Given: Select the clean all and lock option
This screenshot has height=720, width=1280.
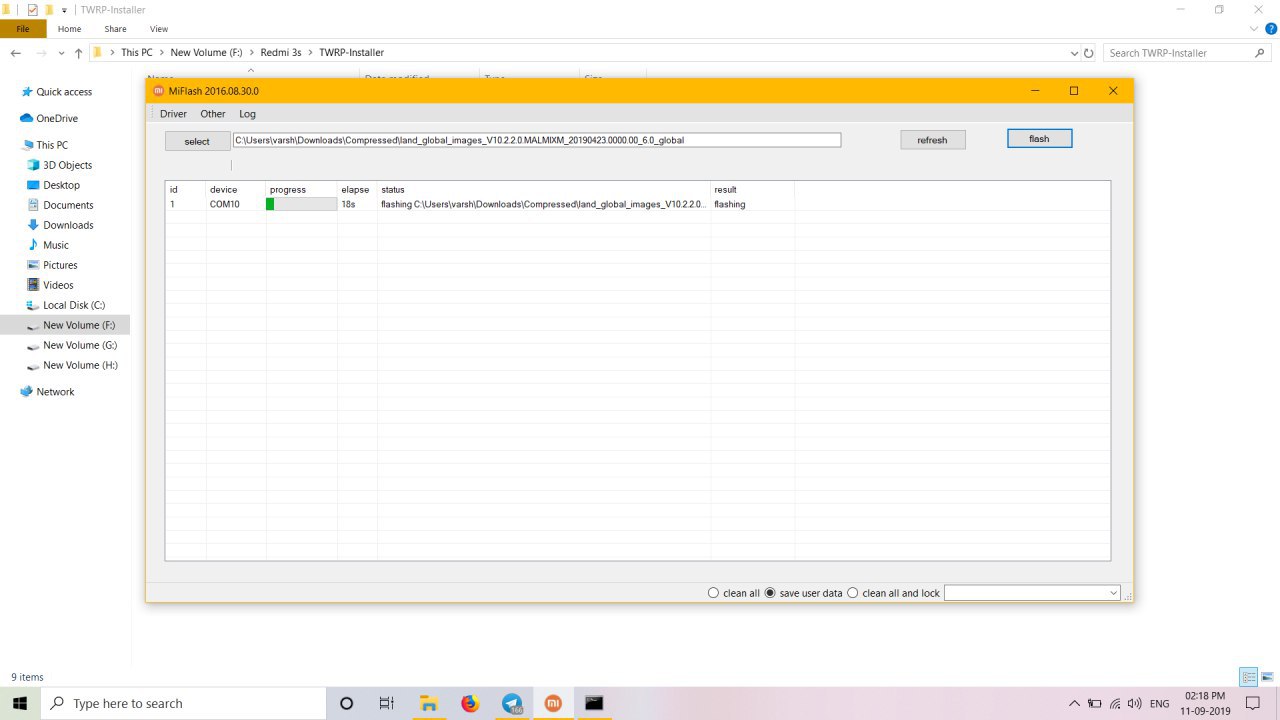Looking at the screenshot, I should point(893,593).
